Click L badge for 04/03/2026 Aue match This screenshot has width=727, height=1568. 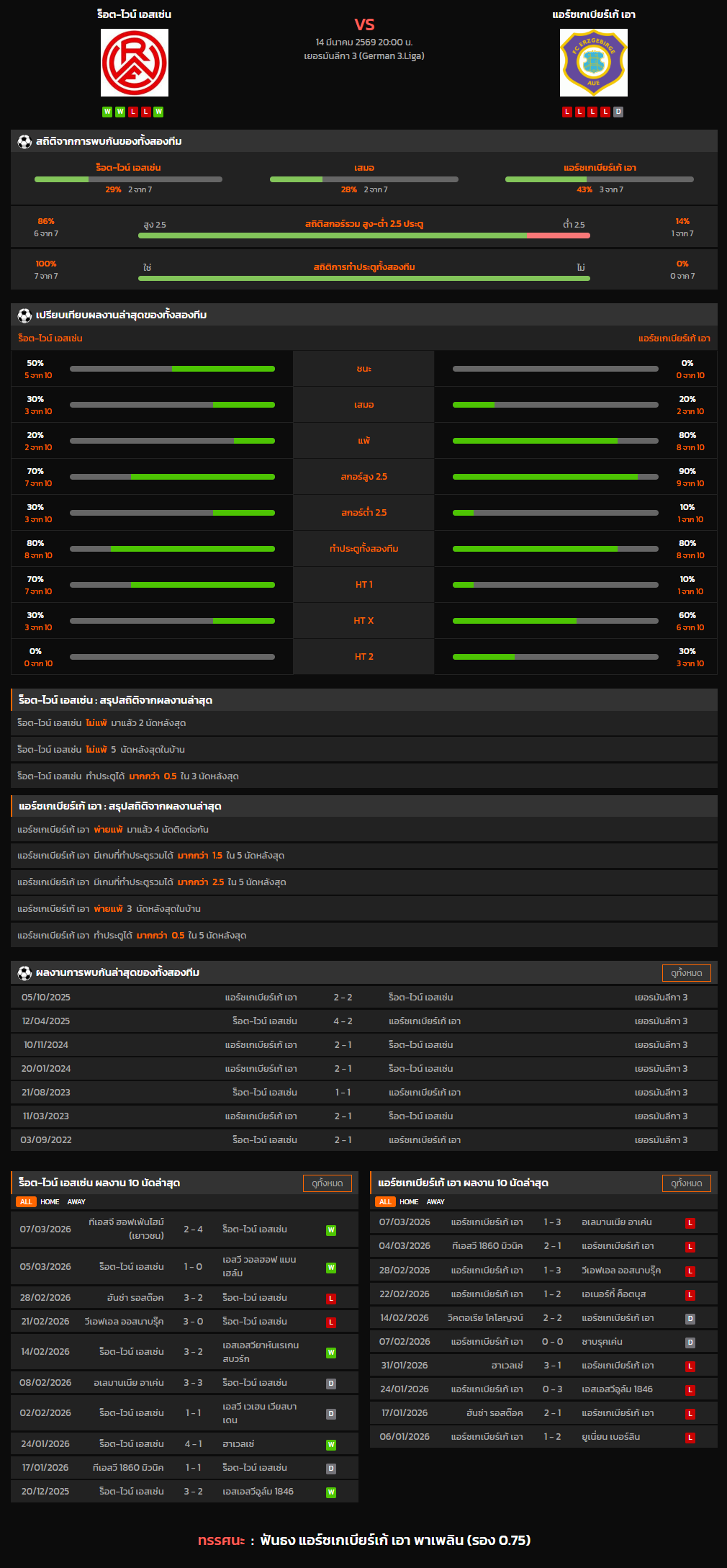(x=690, y=1246)
